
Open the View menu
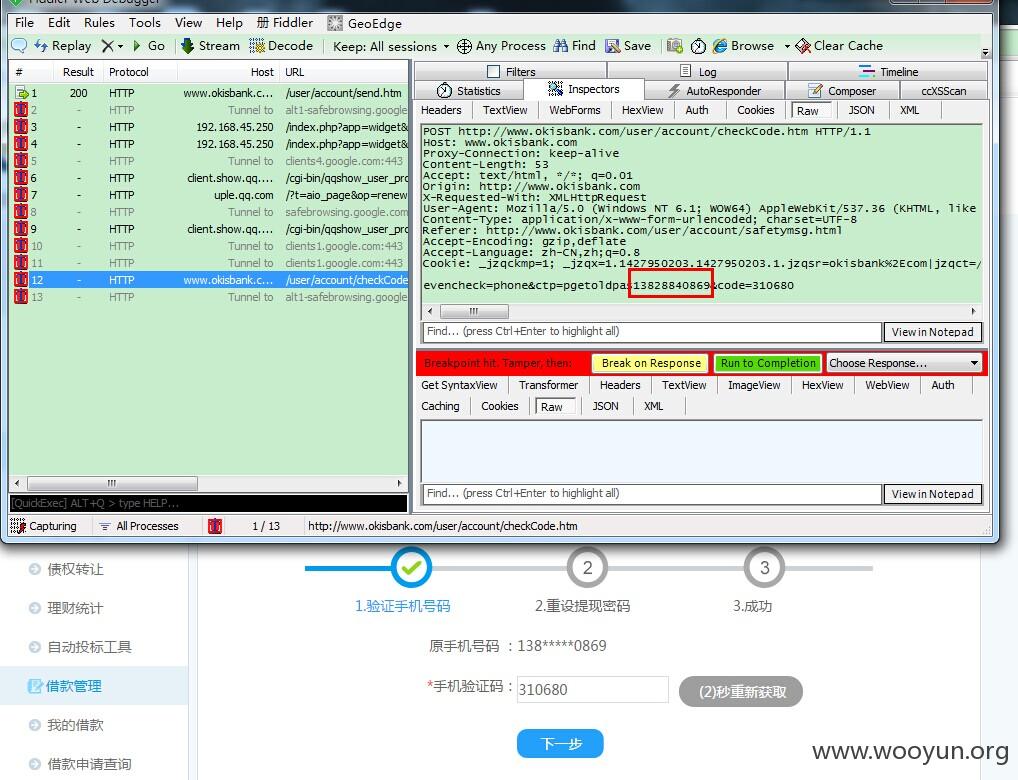[188, 23]
